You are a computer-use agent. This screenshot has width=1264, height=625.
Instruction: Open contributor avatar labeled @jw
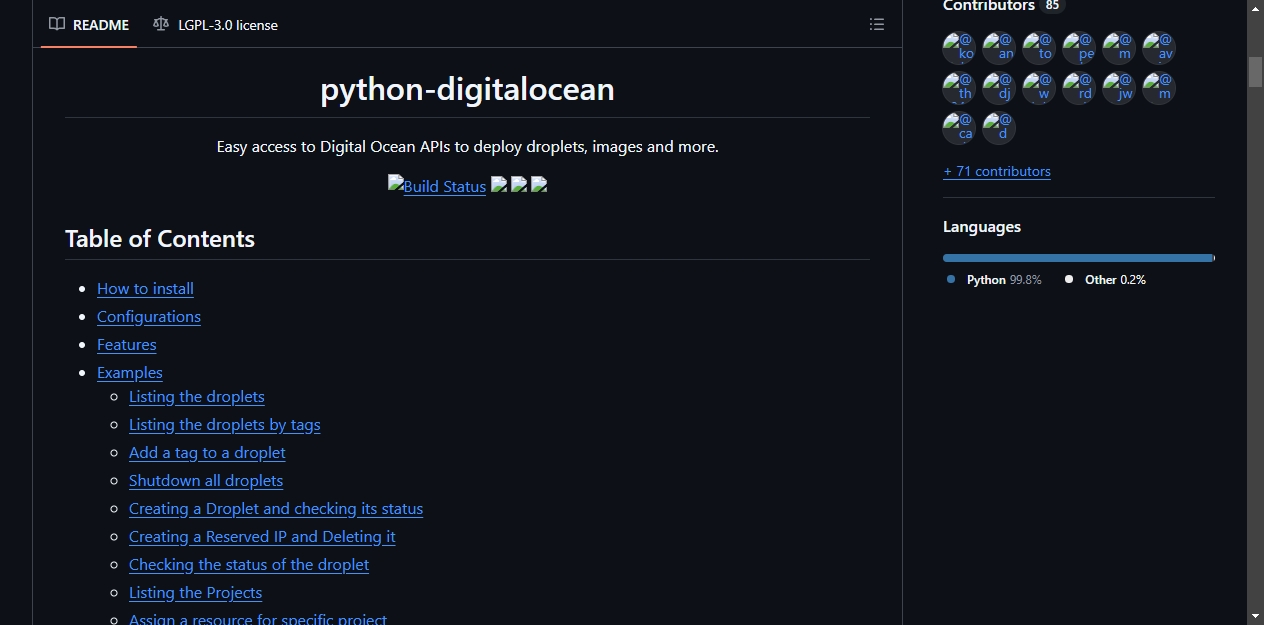pyautogui.click(x=1119, y=88)
